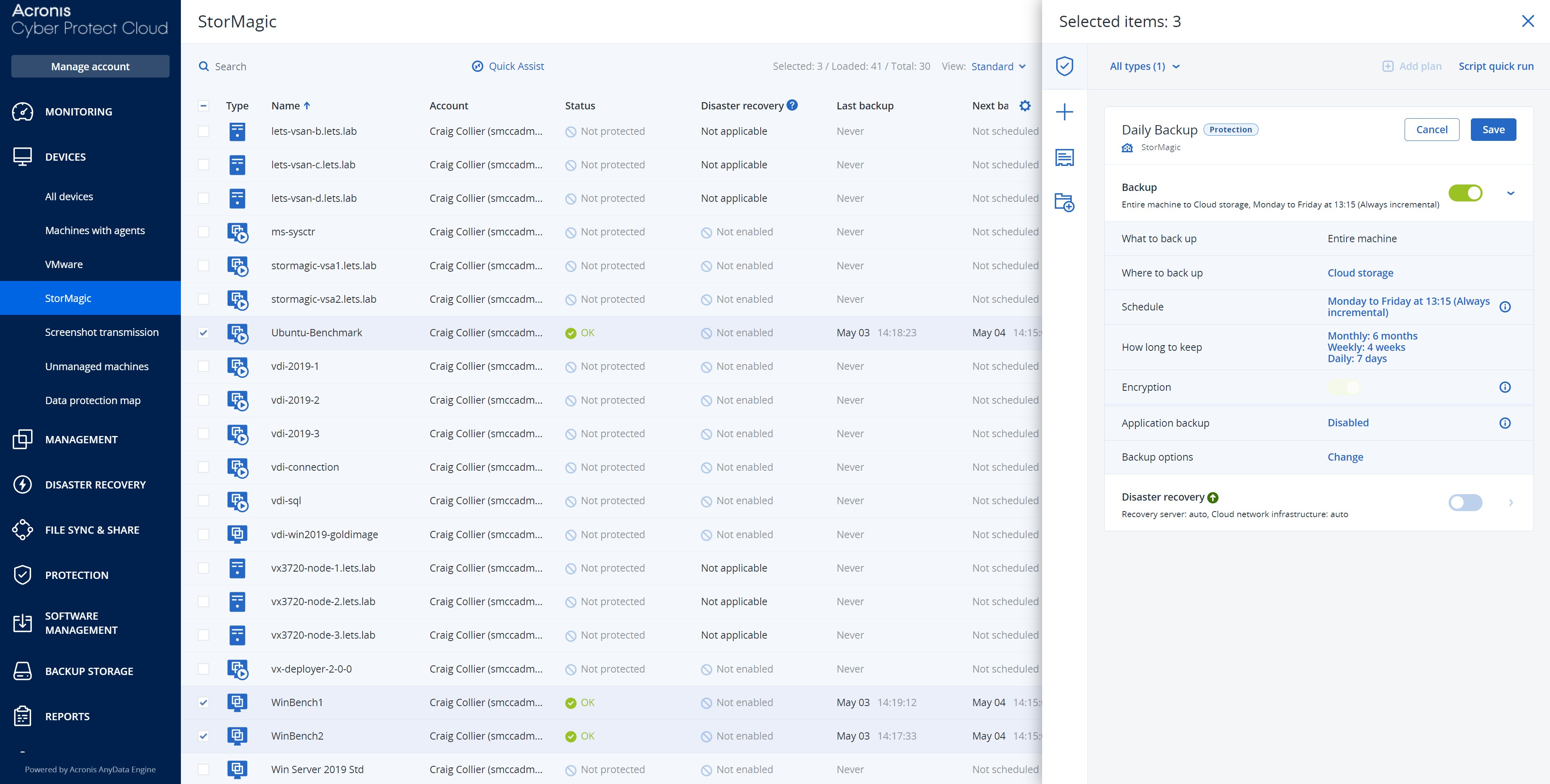Image resolution: width=1550 pixels, height=784 pixels.
Task: Open Machines with agents
Action: click(95, 231)
